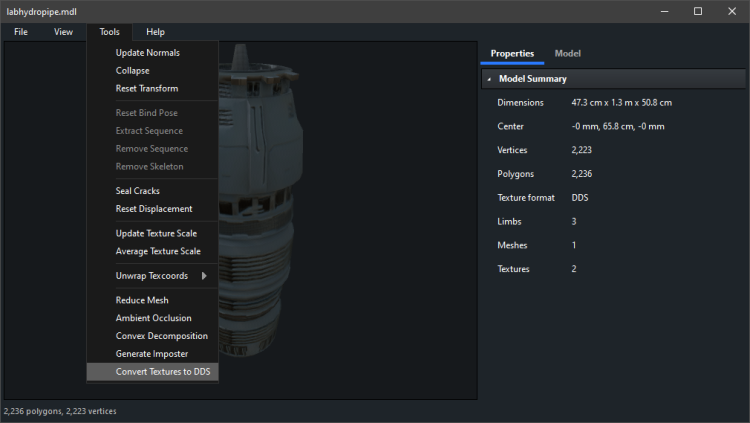
Task: Run Ambient Occlusion from Tools menu
Action: click(x=153, y=318)
